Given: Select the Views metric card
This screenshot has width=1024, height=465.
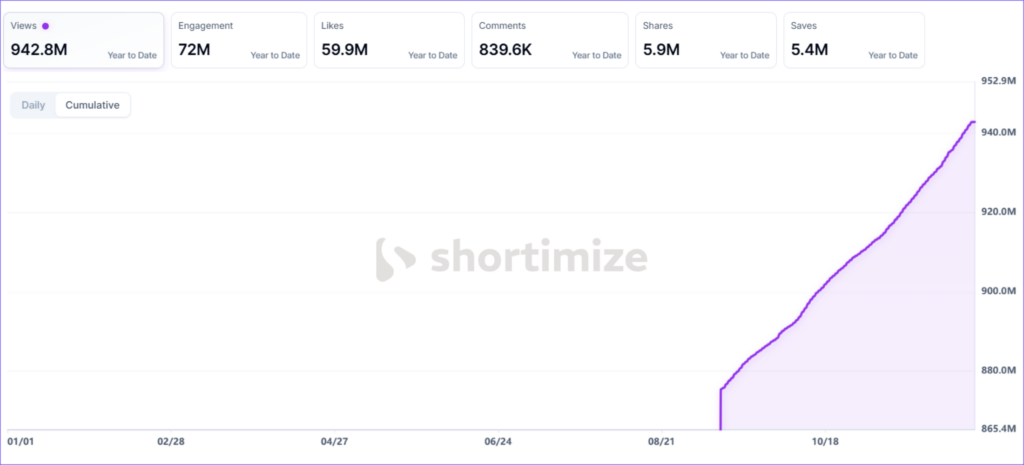Looking at the screenshot, I should (x=83, y=40).
